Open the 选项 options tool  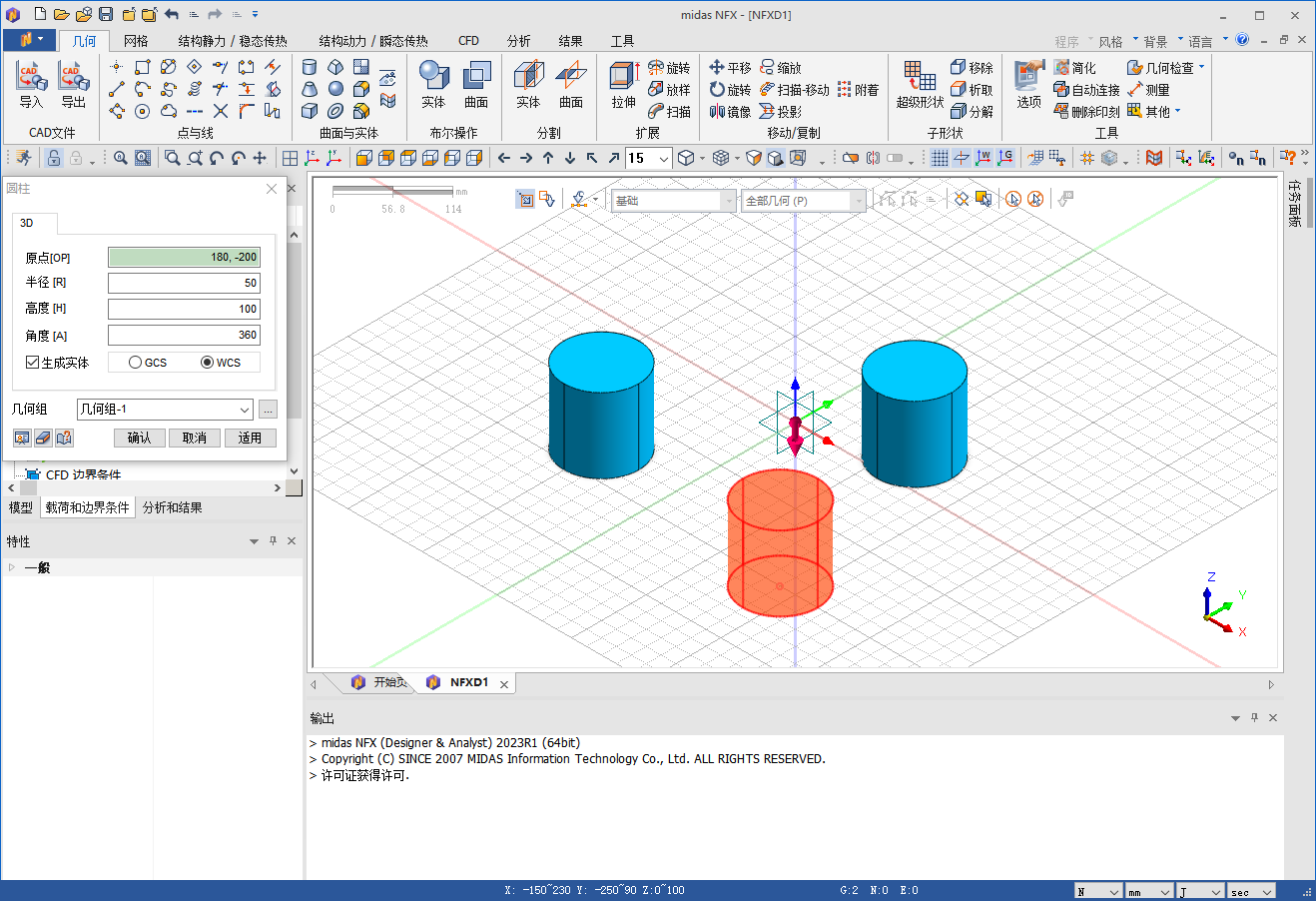coord(1028,84)
